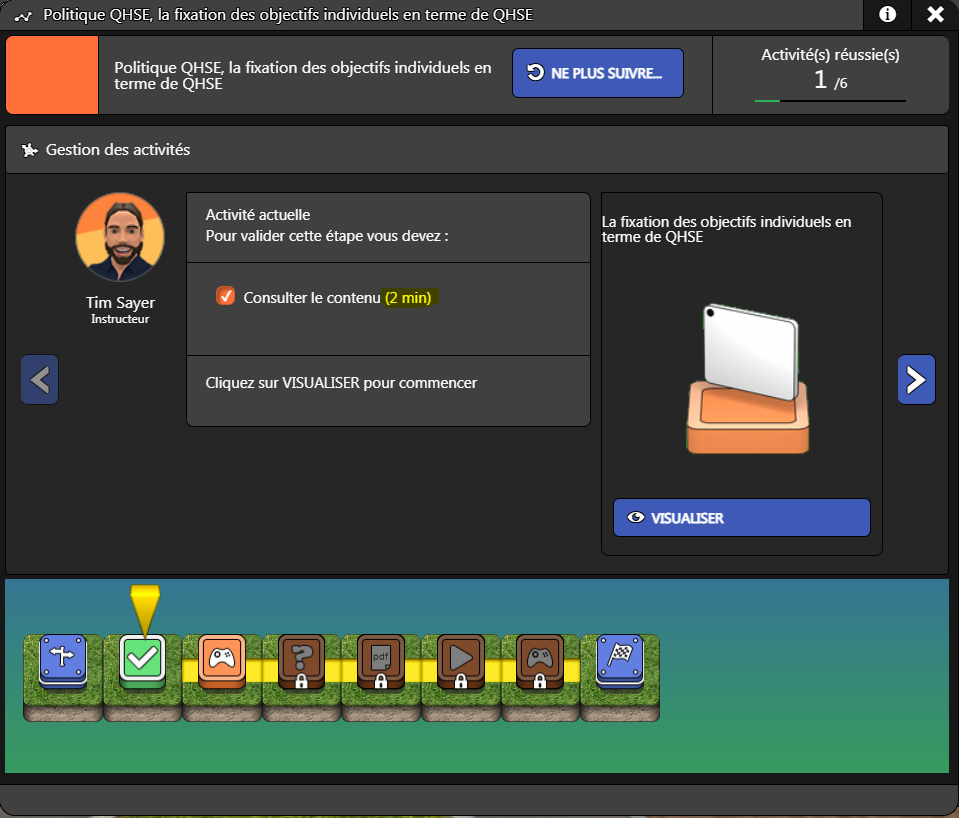Click 'Cliquez sur VISUALISER pour commencer' text
959x818 pixels.
(341, 383)
